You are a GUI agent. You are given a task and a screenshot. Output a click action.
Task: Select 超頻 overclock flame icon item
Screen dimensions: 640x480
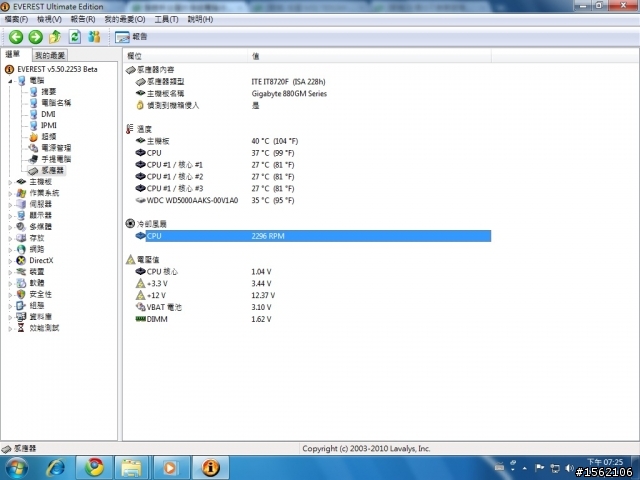(33, 137)
